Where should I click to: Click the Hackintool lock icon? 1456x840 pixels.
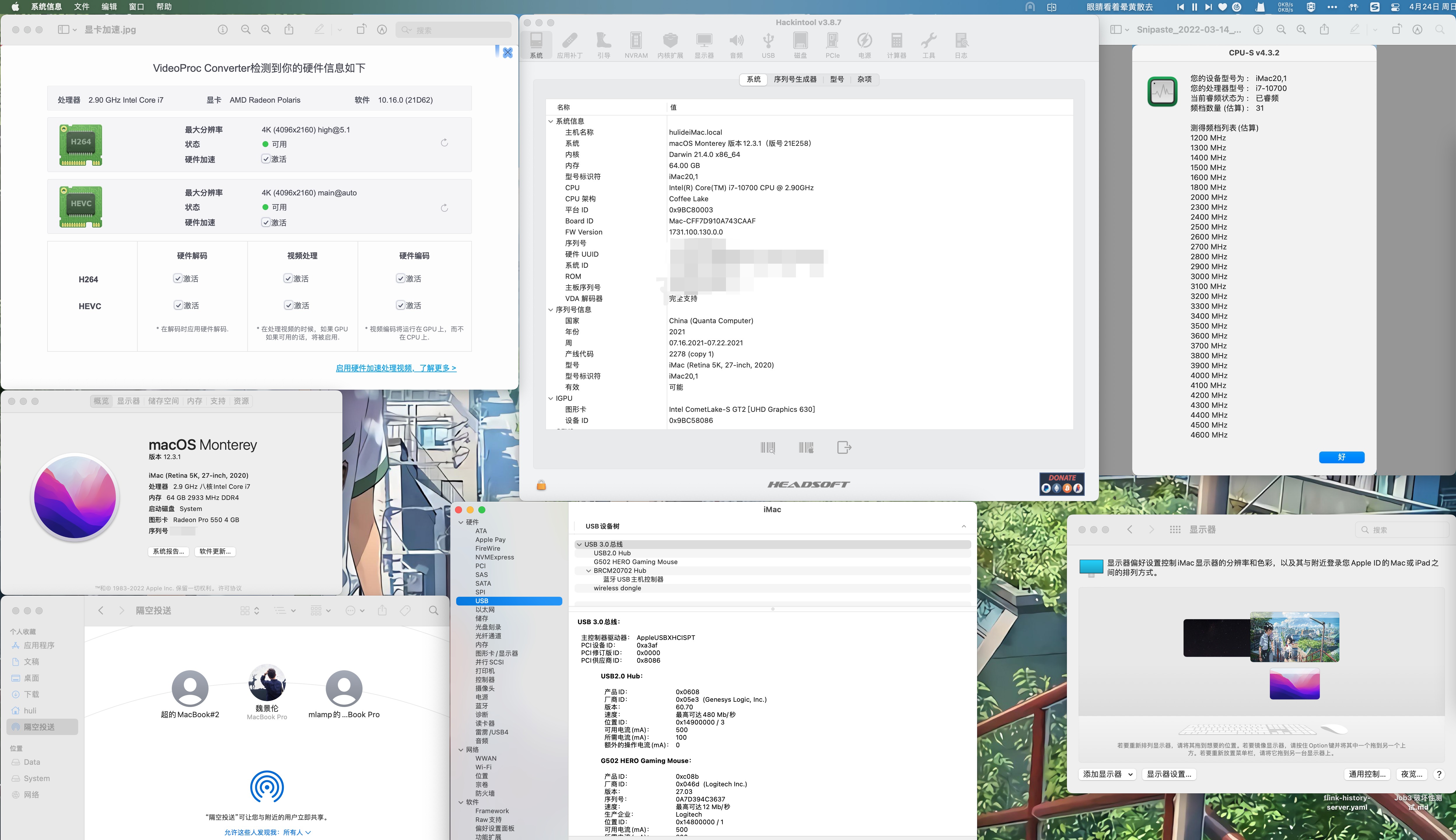[x=541, y=485]
